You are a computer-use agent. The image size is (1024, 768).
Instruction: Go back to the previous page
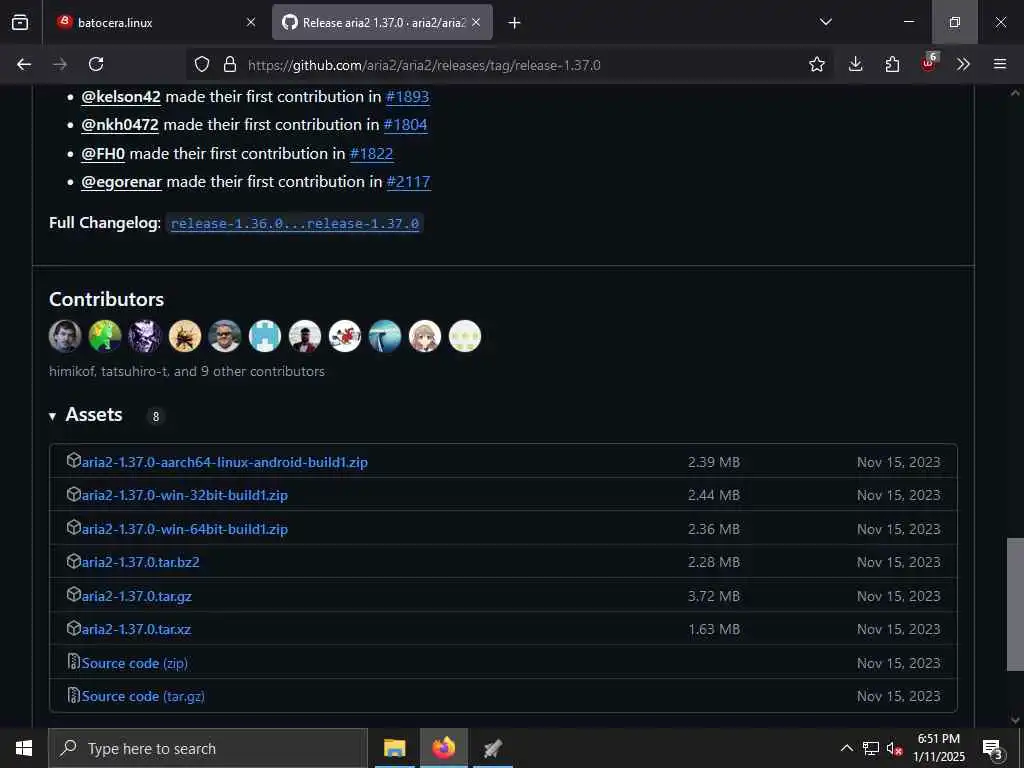pos(24,64)
